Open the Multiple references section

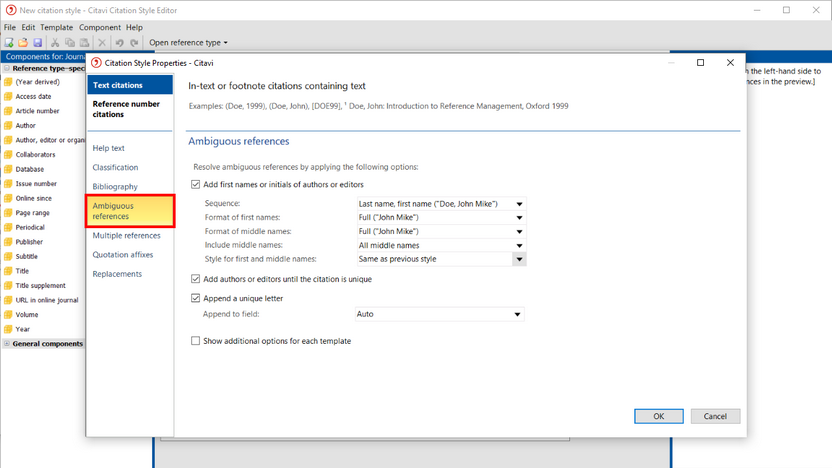coord(126,236)
